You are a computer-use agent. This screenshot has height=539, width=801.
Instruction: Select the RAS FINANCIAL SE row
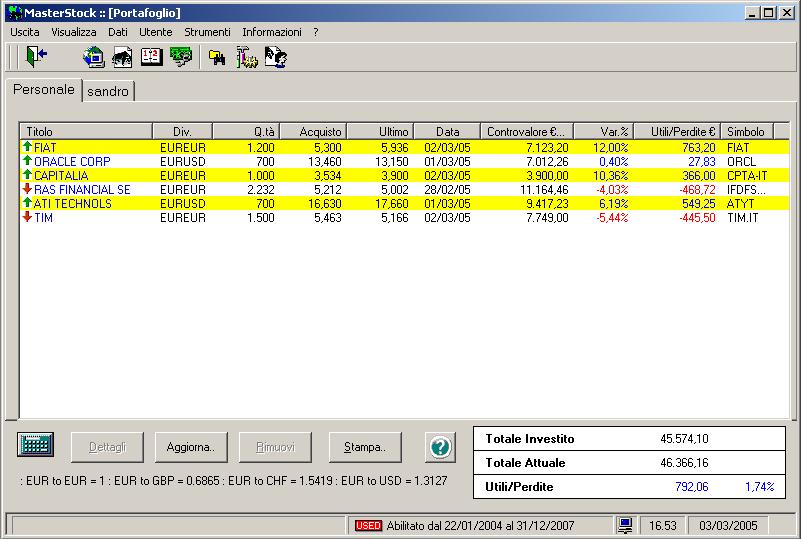pyautogui.click(x=405, y=190)
